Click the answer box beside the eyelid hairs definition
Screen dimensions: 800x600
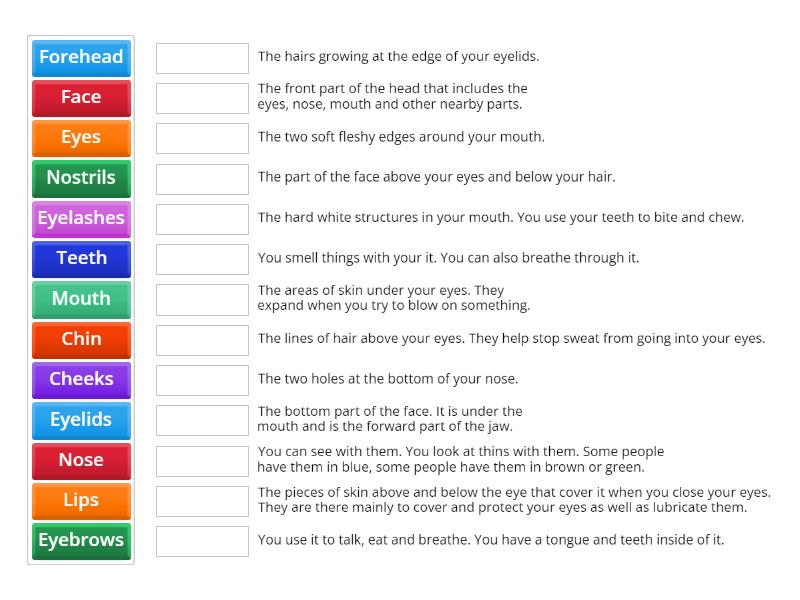202,58
